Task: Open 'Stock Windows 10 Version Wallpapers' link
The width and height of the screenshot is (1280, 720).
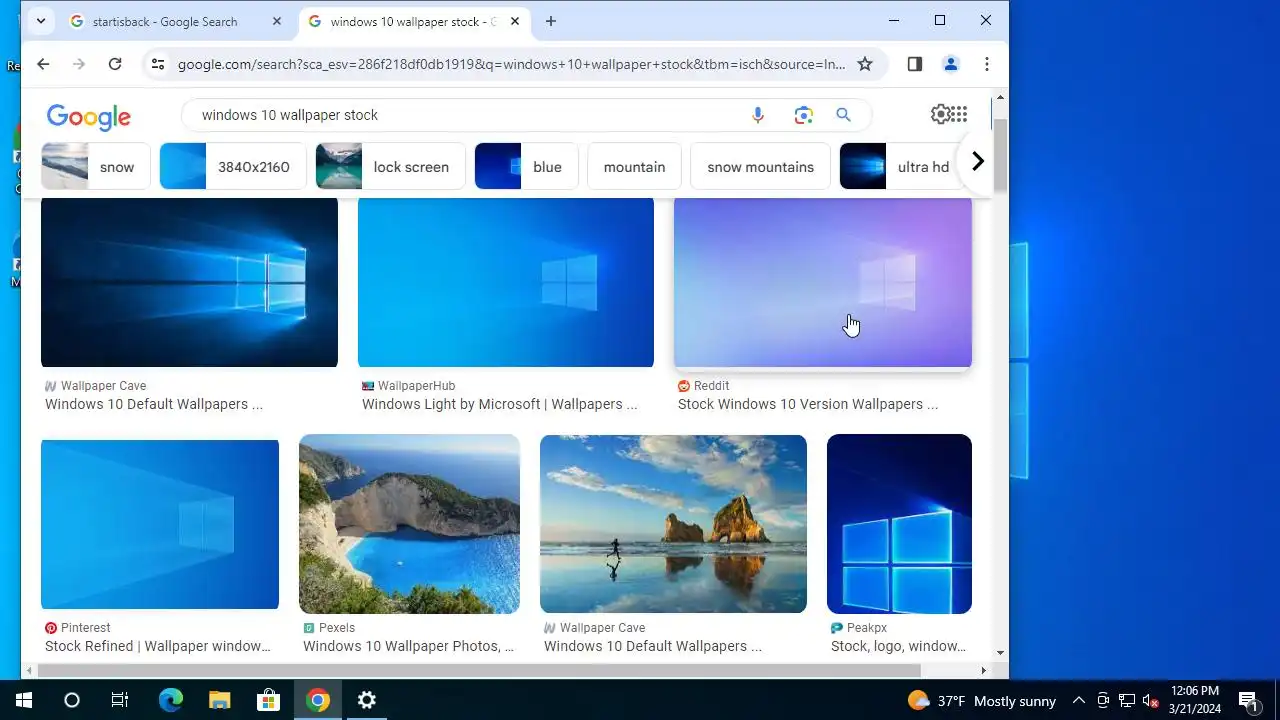Action: pyautogui.click(x=808, y=404)
